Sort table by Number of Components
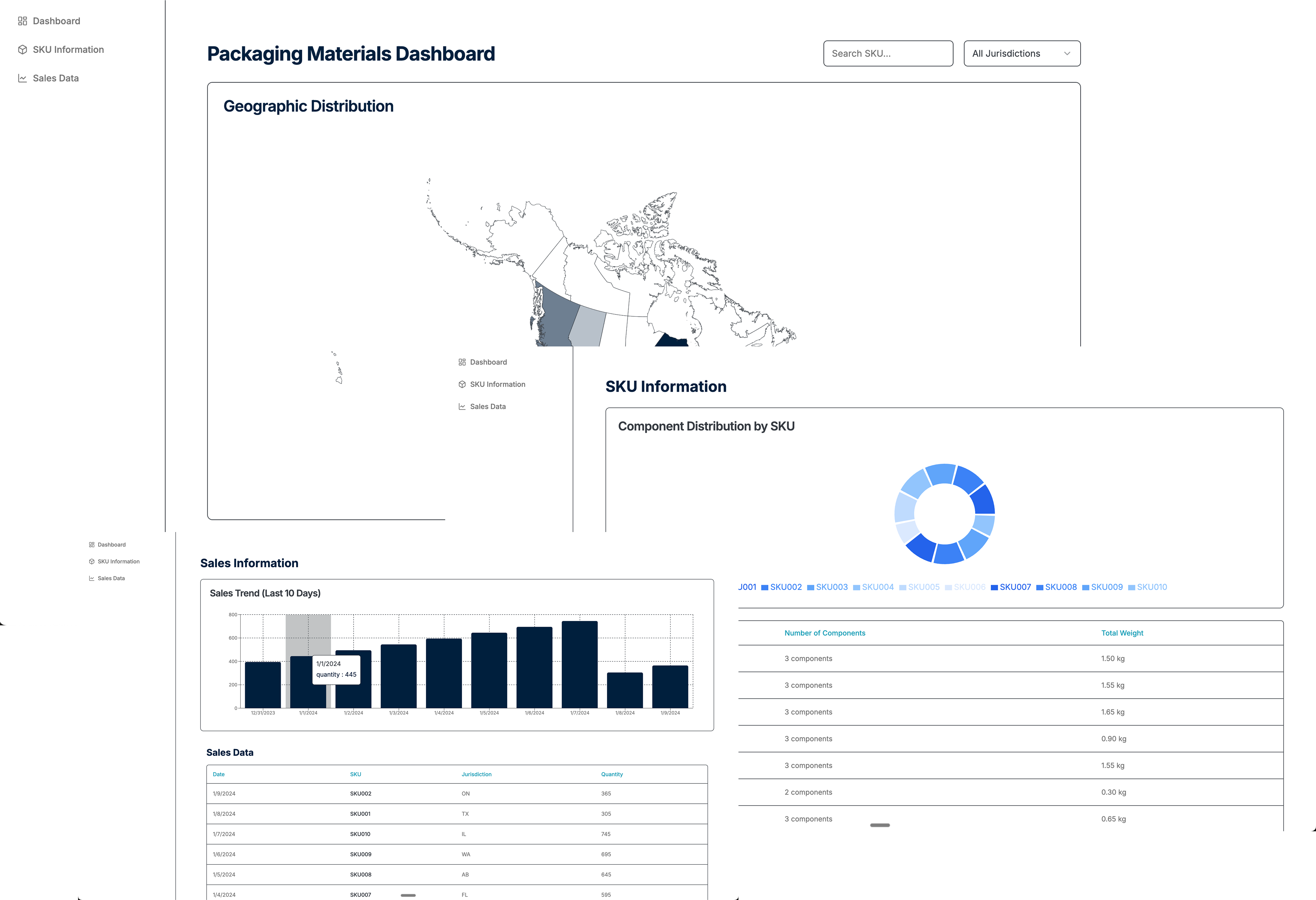Screen dimensions: 1316x900 pyautogui.click(x=825, y=633)
